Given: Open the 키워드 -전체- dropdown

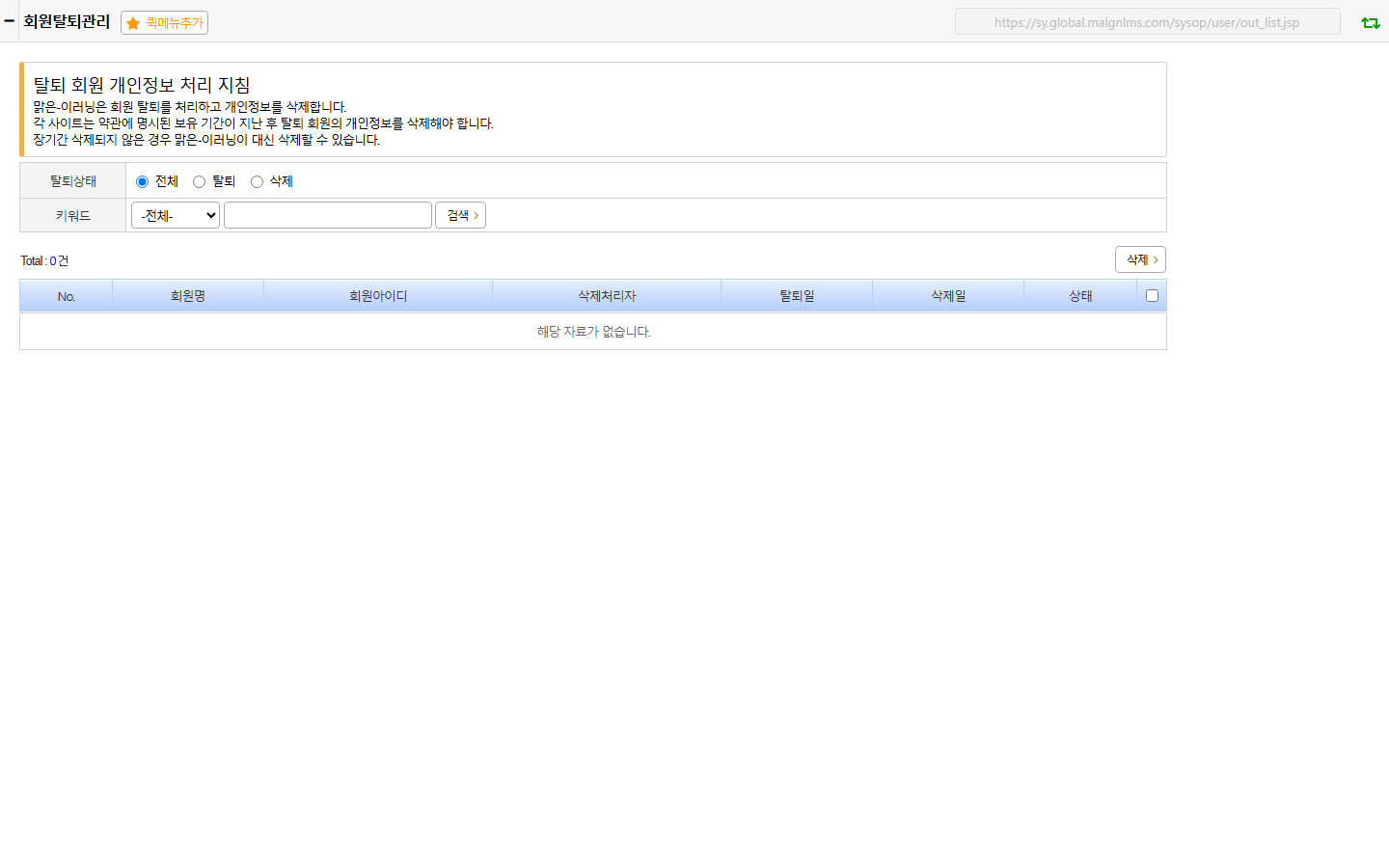Looking at the screenshot, I should (176, 215).
